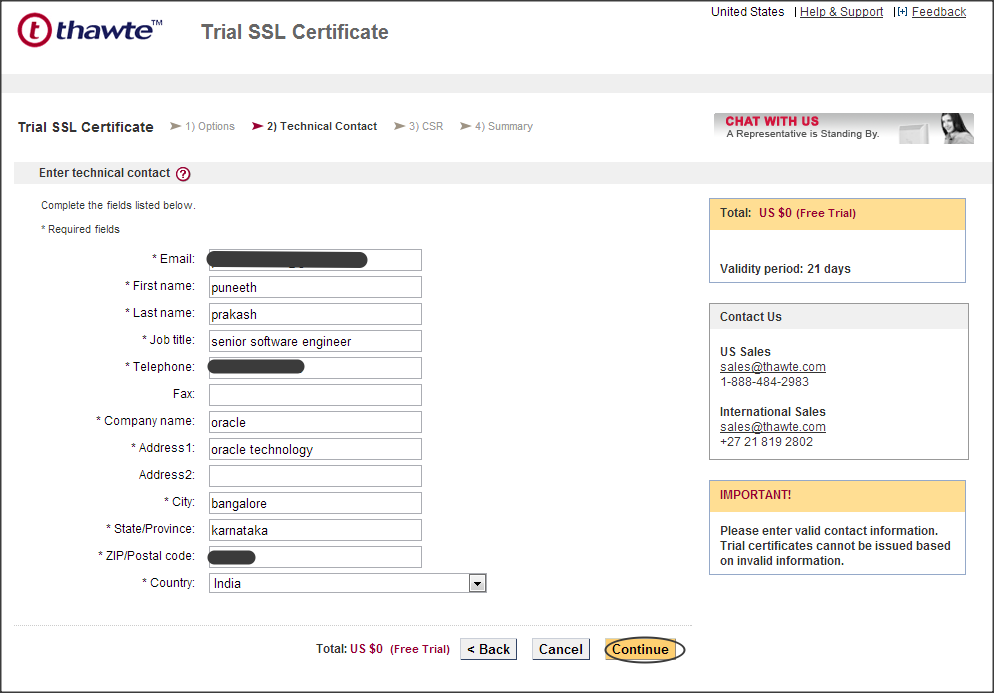This screenshot has width=994, height=693.
Task: Open the Chat With Us banner
Action: click(844, 128)
